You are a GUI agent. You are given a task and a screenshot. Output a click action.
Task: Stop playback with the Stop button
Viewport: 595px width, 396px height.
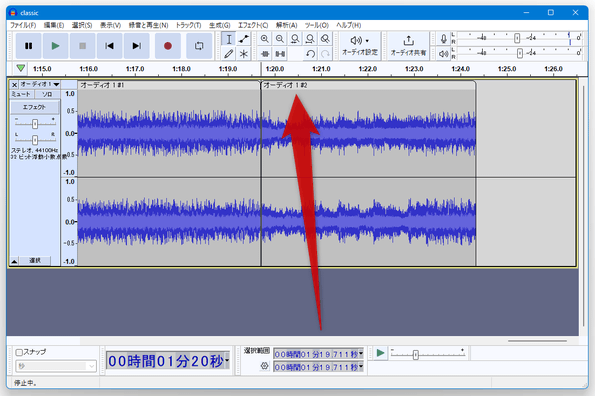click(82, 46)
